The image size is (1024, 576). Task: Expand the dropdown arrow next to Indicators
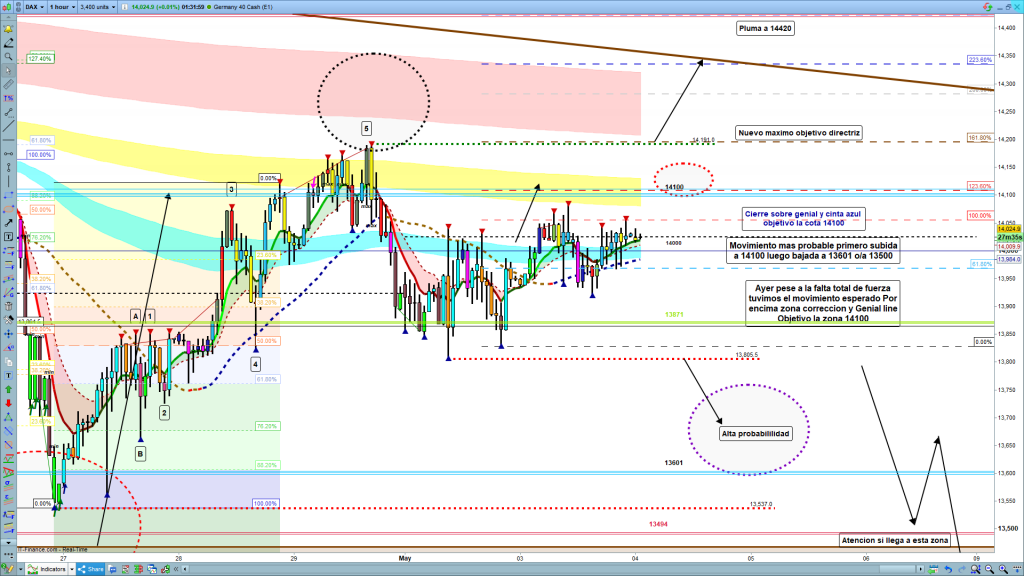[x=74, y=568]
